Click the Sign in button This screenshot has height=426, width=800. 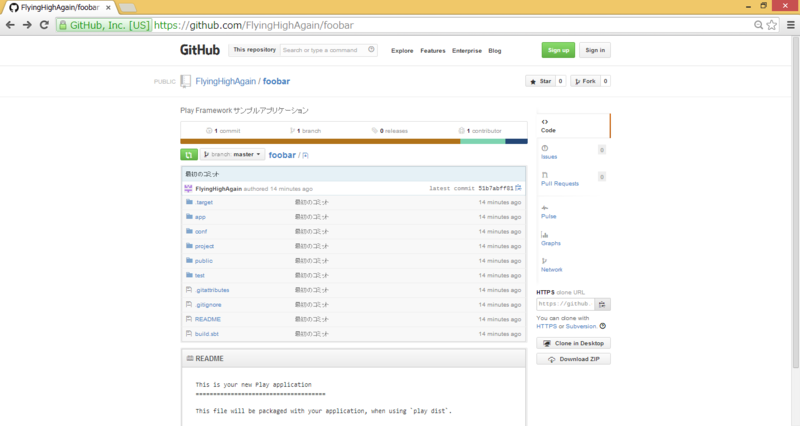595,50
